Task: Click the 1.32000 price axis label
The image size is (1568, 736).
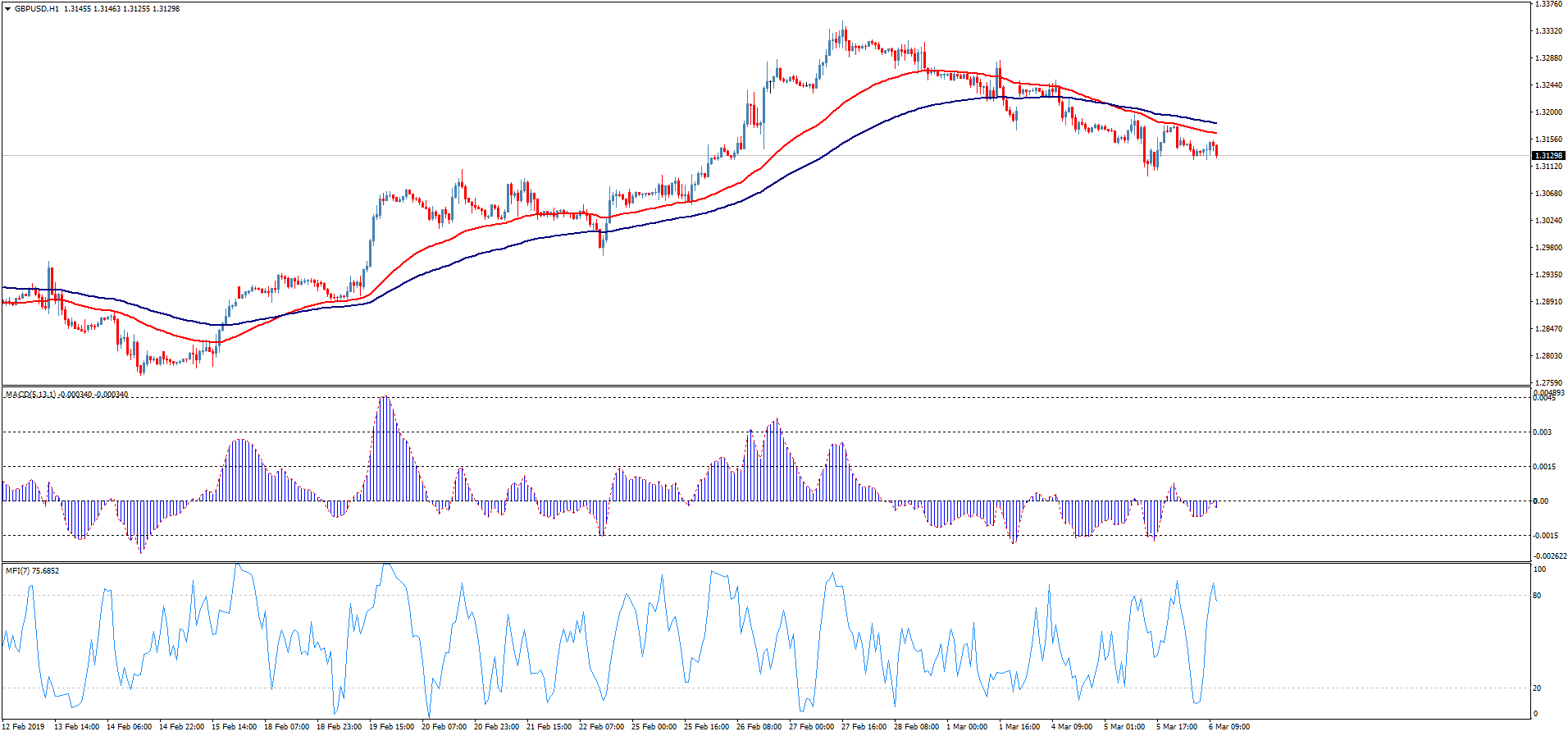Action: click(x=1547, y=112)
